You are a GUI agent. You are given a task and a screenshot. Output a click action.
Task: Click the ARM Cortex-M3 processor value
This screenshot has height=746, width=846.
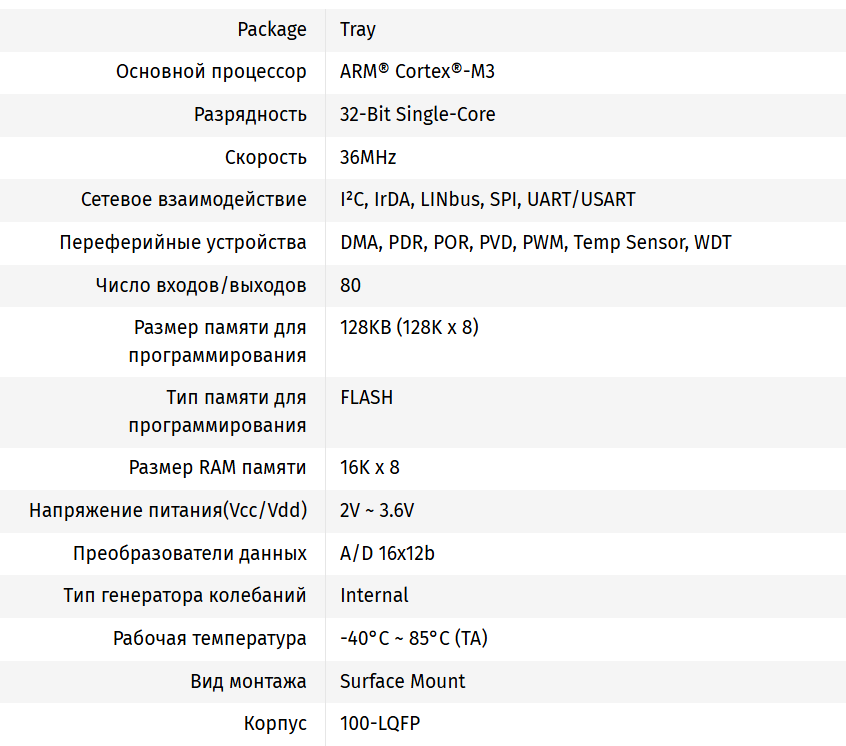point(417,72)
